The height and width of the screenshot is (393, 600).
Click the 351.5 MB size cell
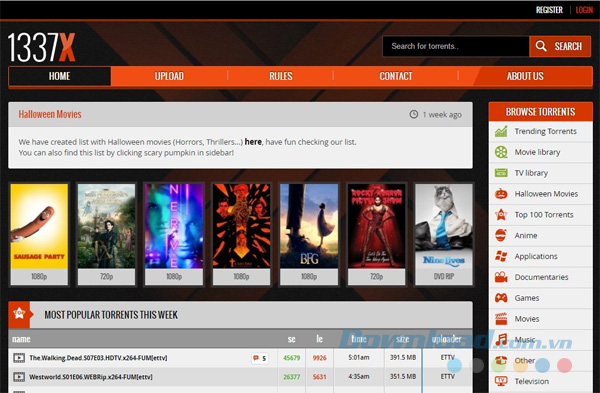(403, 377)
